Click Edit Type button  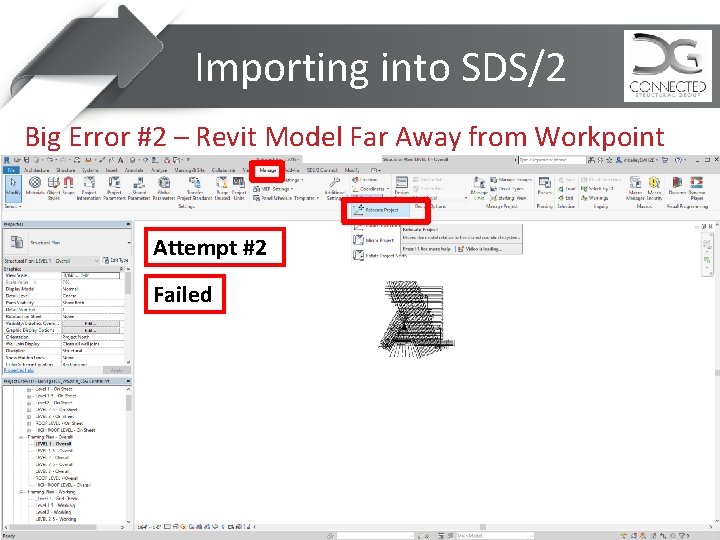click(x=116, y=260)
